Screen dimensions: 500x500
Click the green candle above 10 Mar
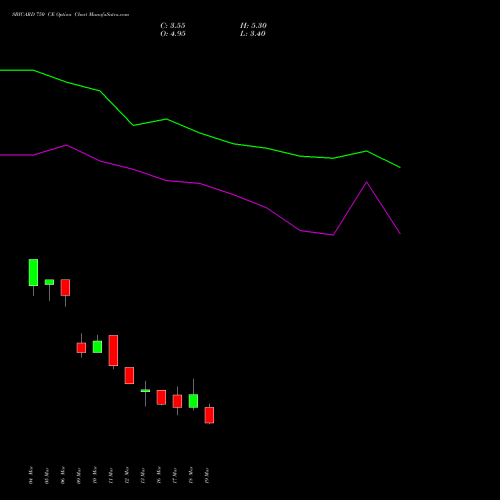[97, 347]
